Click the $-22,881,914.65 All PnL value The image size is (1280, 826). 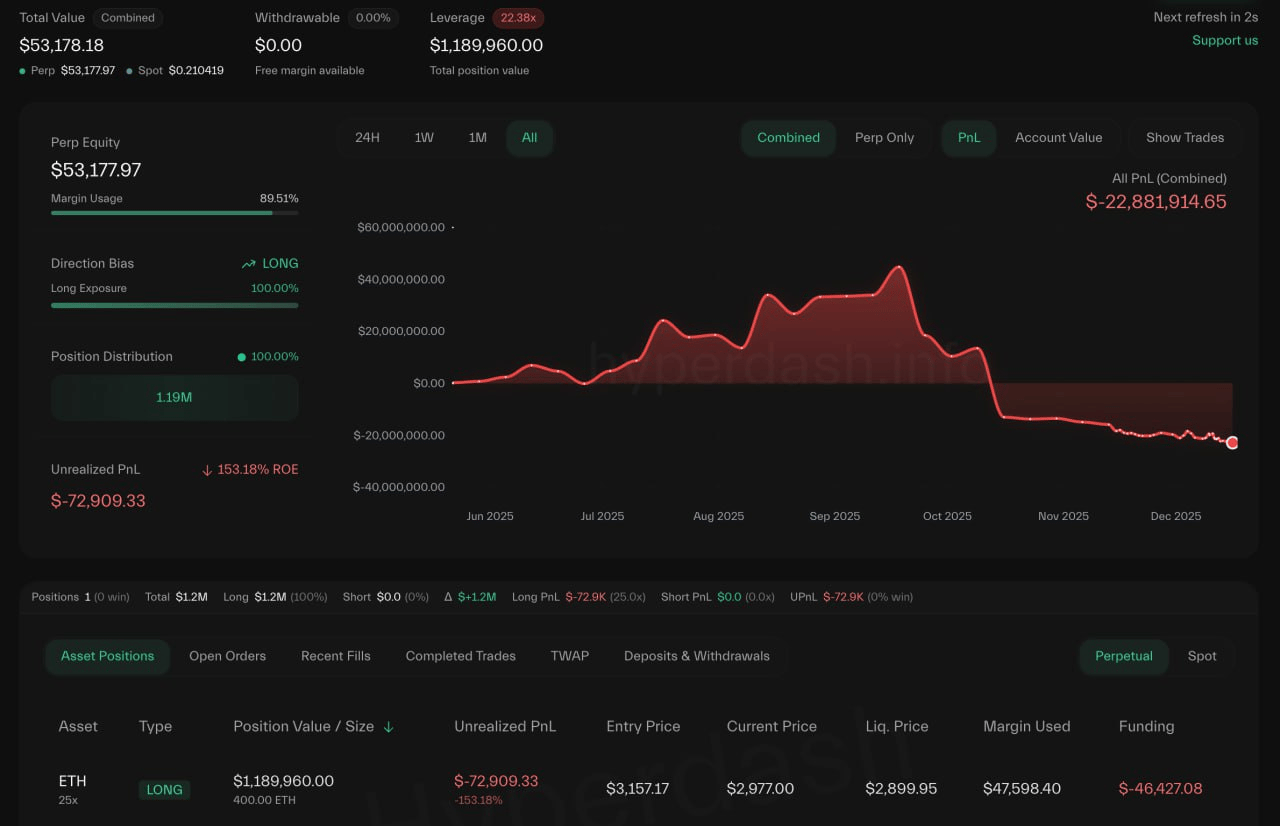(x=1156, y=202)
